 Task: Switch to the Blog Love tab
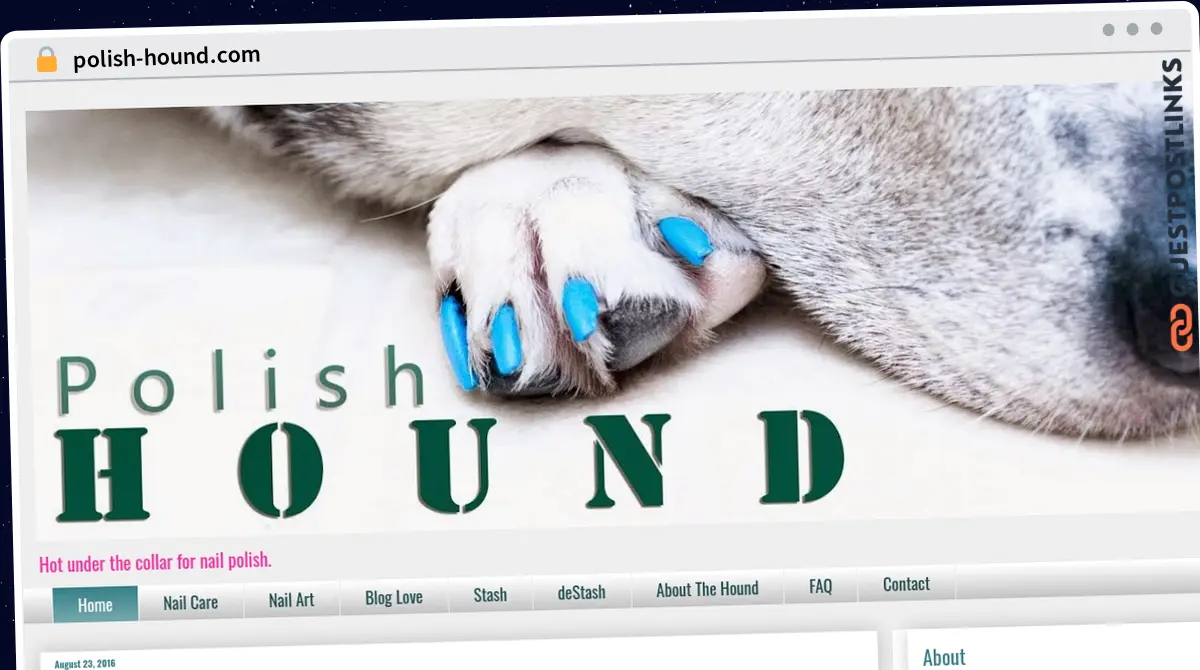393,597
